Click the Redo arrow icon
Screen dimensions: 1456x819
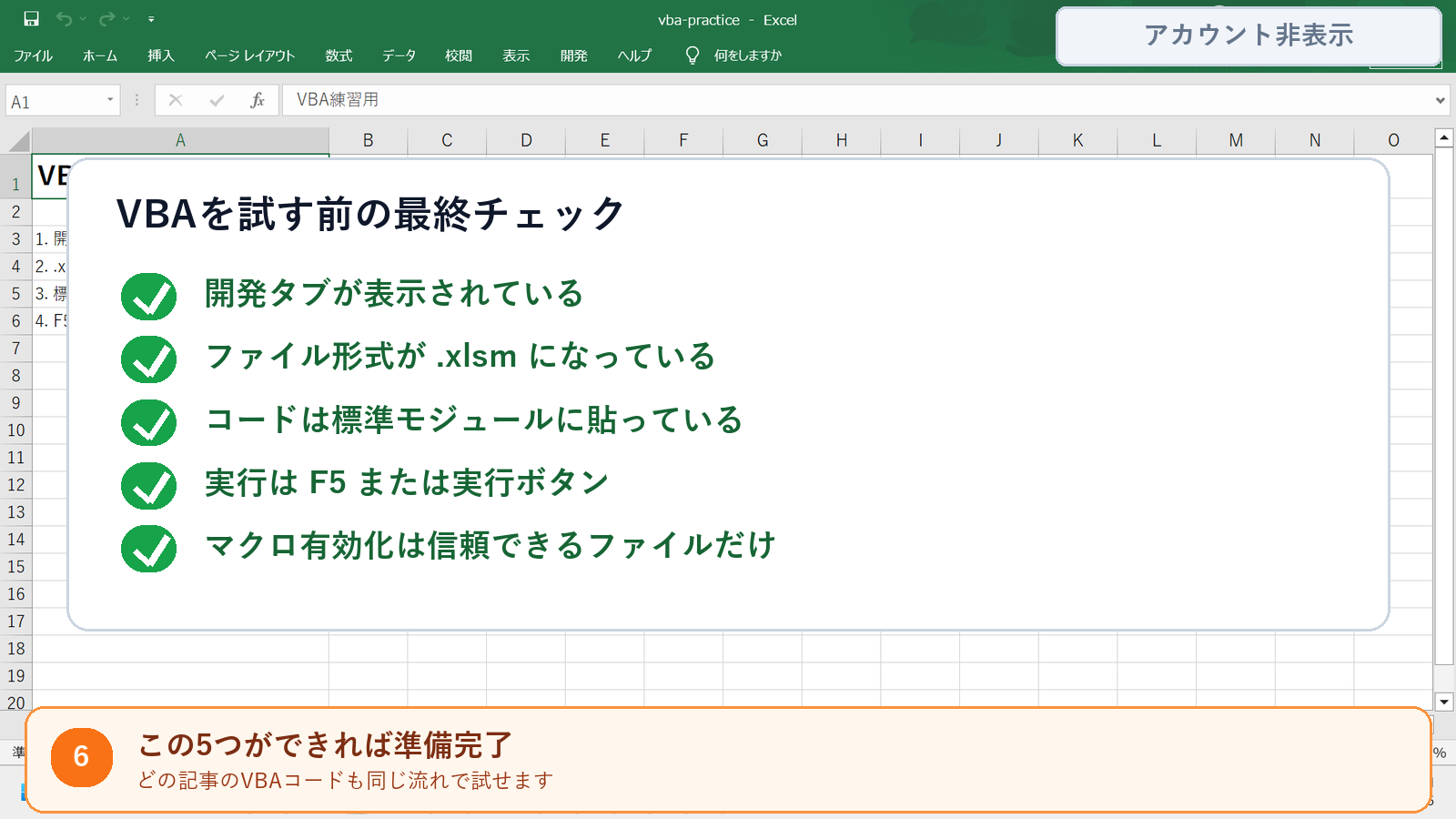(x=107, y=18)
